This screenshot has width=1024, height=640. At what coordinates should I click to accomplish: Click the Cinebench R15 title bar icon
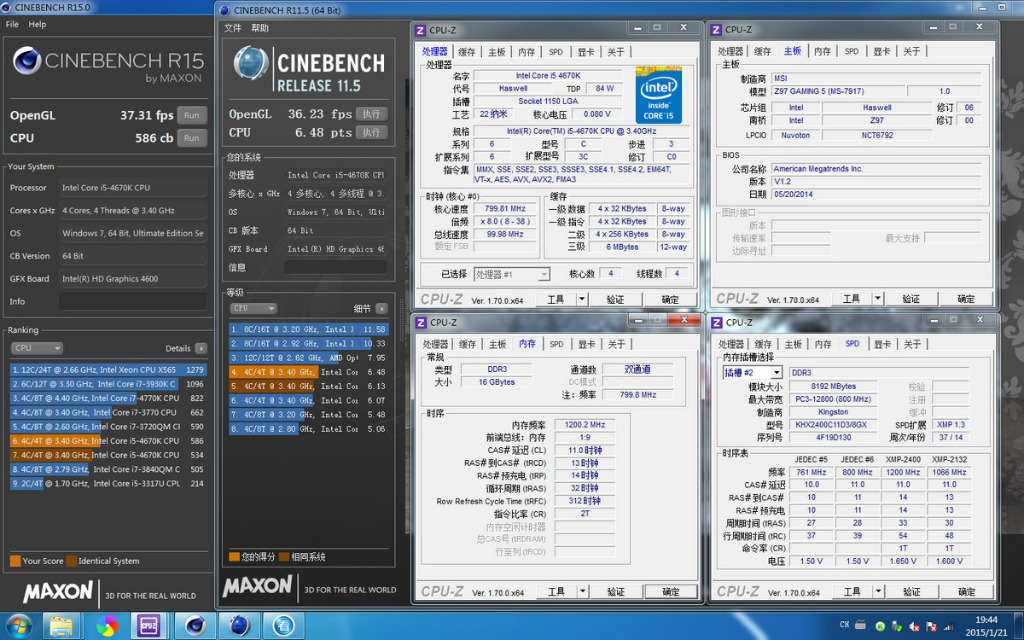tap(7, 7)
